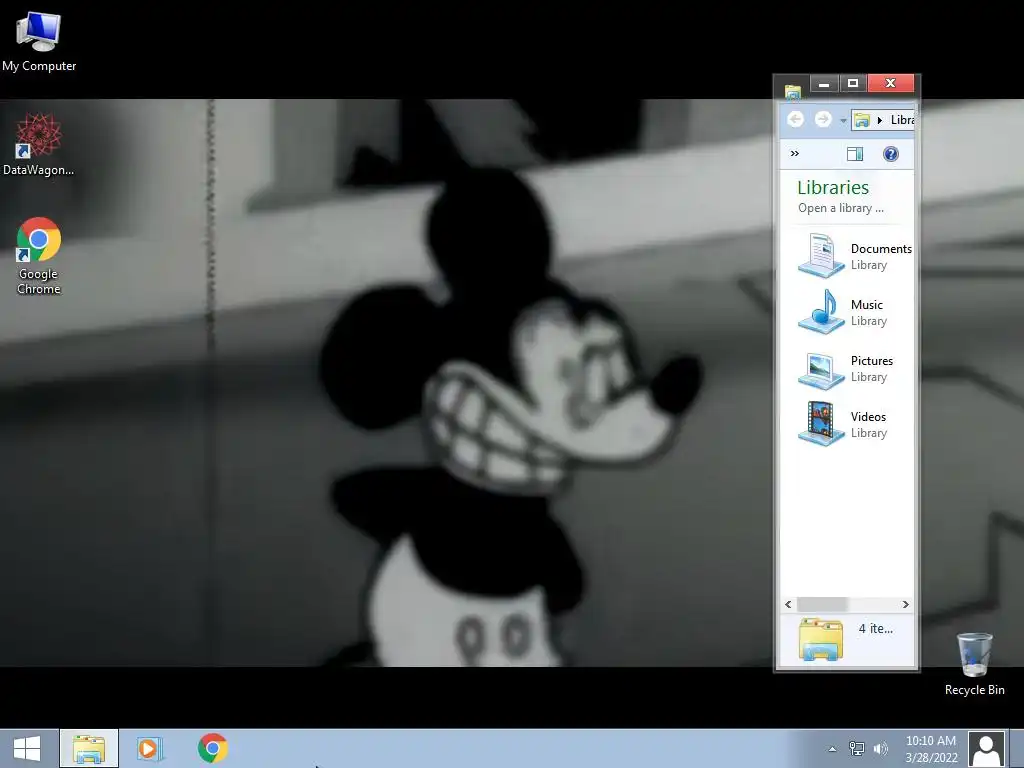This screenshot has height=768, width=1024.
Task: Click the window title bar folder icon
Action: 793,91
